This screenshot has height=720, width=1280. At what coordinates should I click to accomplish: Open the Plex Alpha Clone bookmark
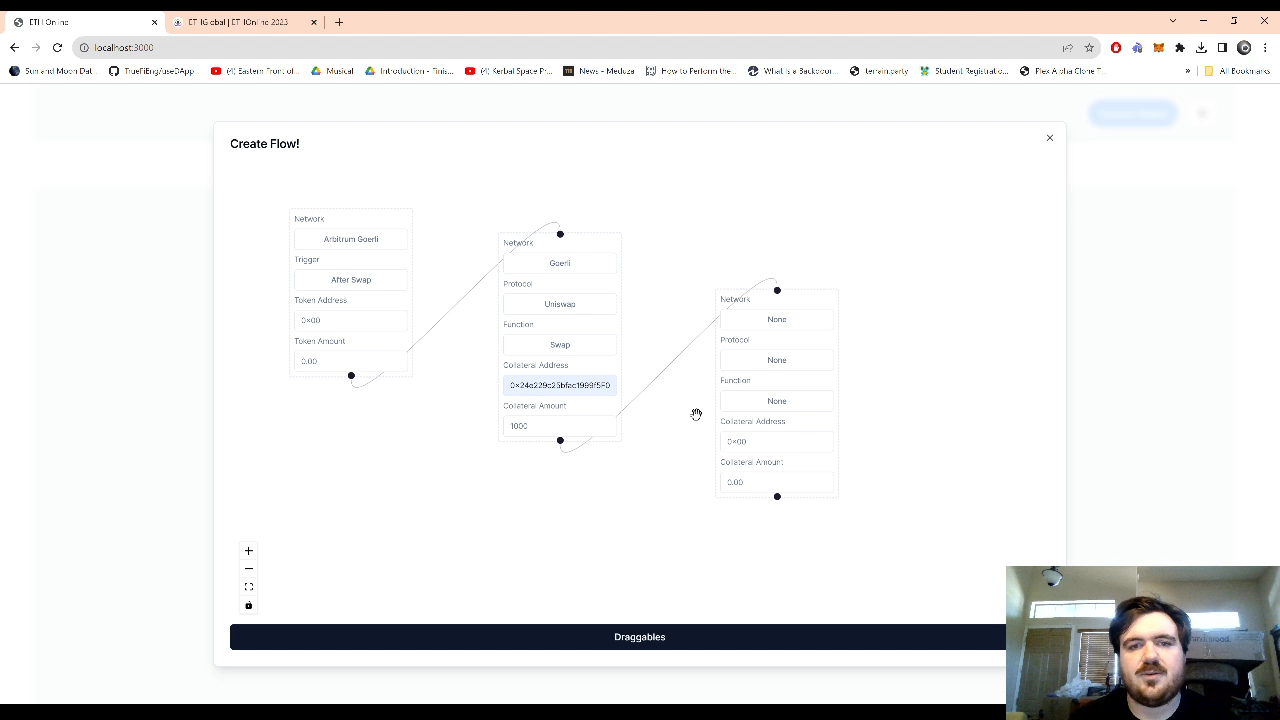point(1061,71)
